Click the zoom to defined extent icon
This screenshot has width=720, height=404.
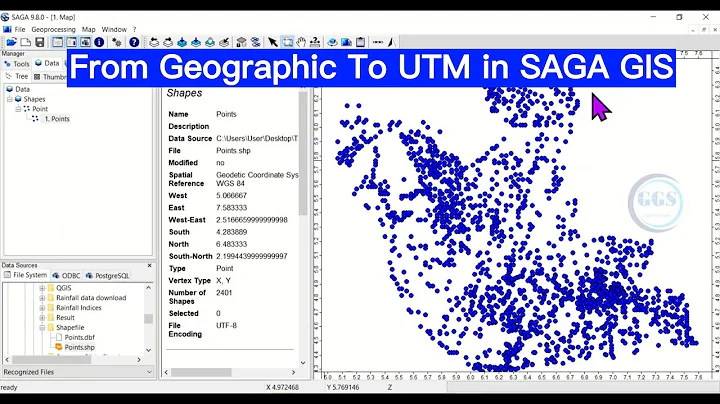coord(224,42)
